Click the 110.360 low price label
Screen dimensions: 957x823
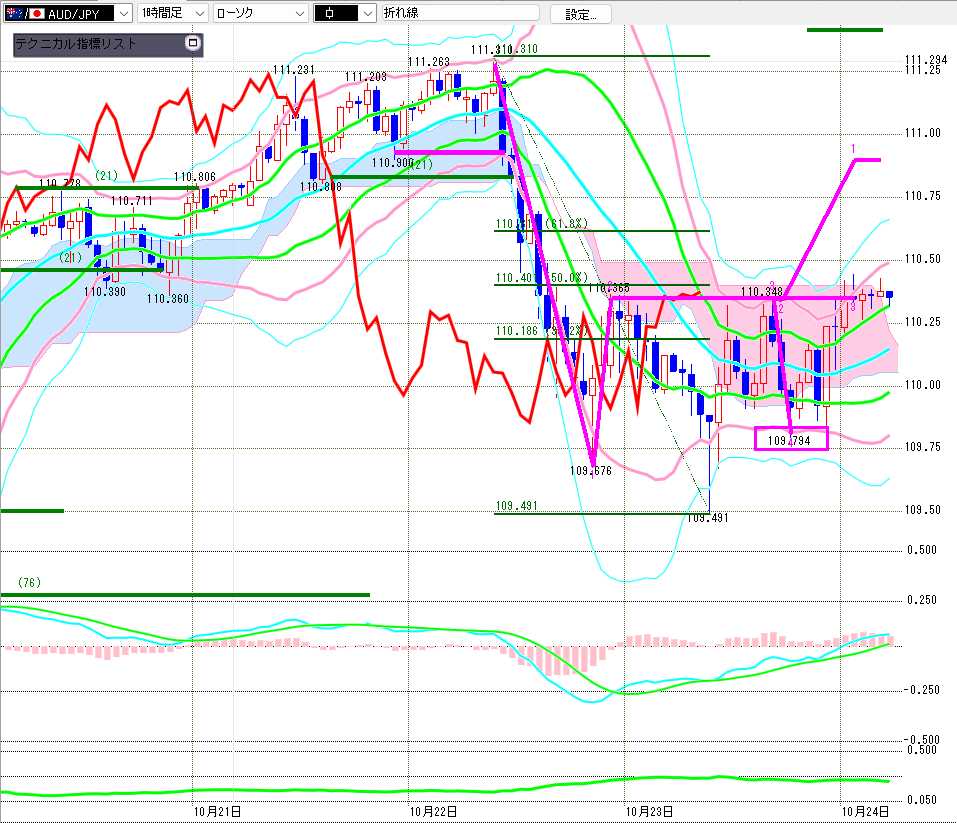[168, 299]
